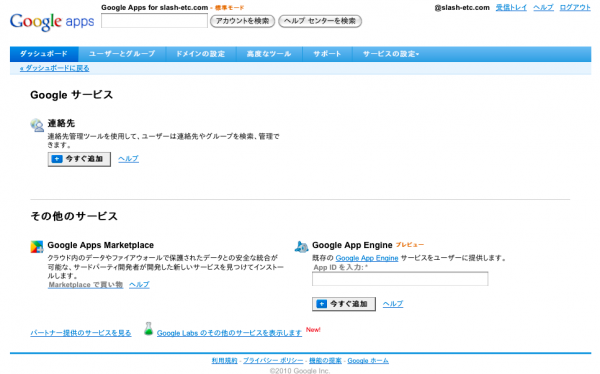View パートナー提供のサービスを見る link

tap(81, 333)
